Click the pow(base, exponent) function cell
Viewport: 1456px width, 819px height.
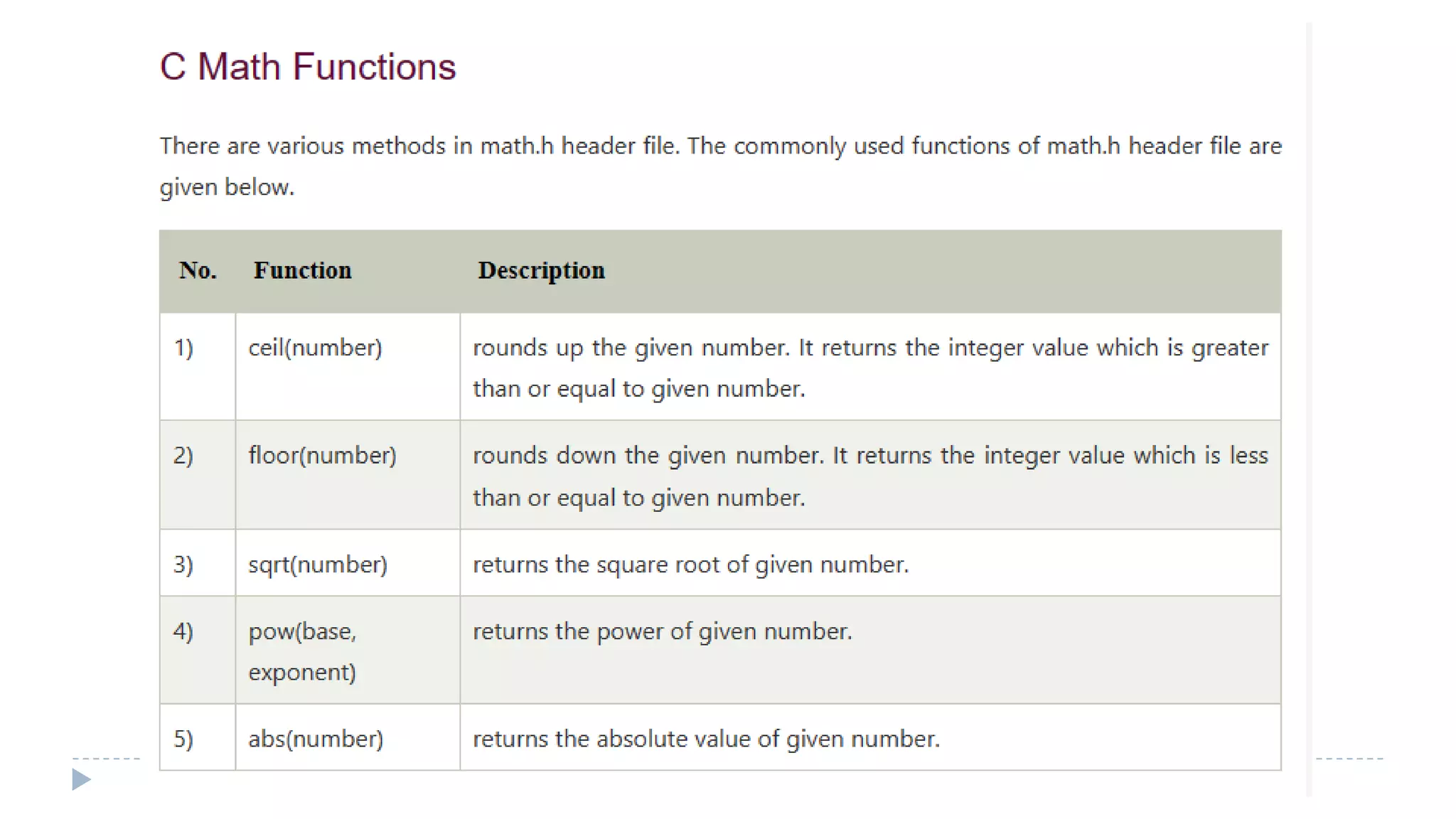pos(348,651)
